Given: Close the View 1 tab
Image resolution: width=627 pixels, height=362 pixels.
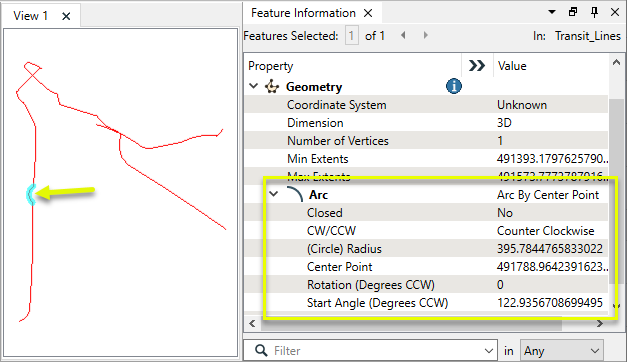Looking at the screenshot, I should (x=66, y=16).
